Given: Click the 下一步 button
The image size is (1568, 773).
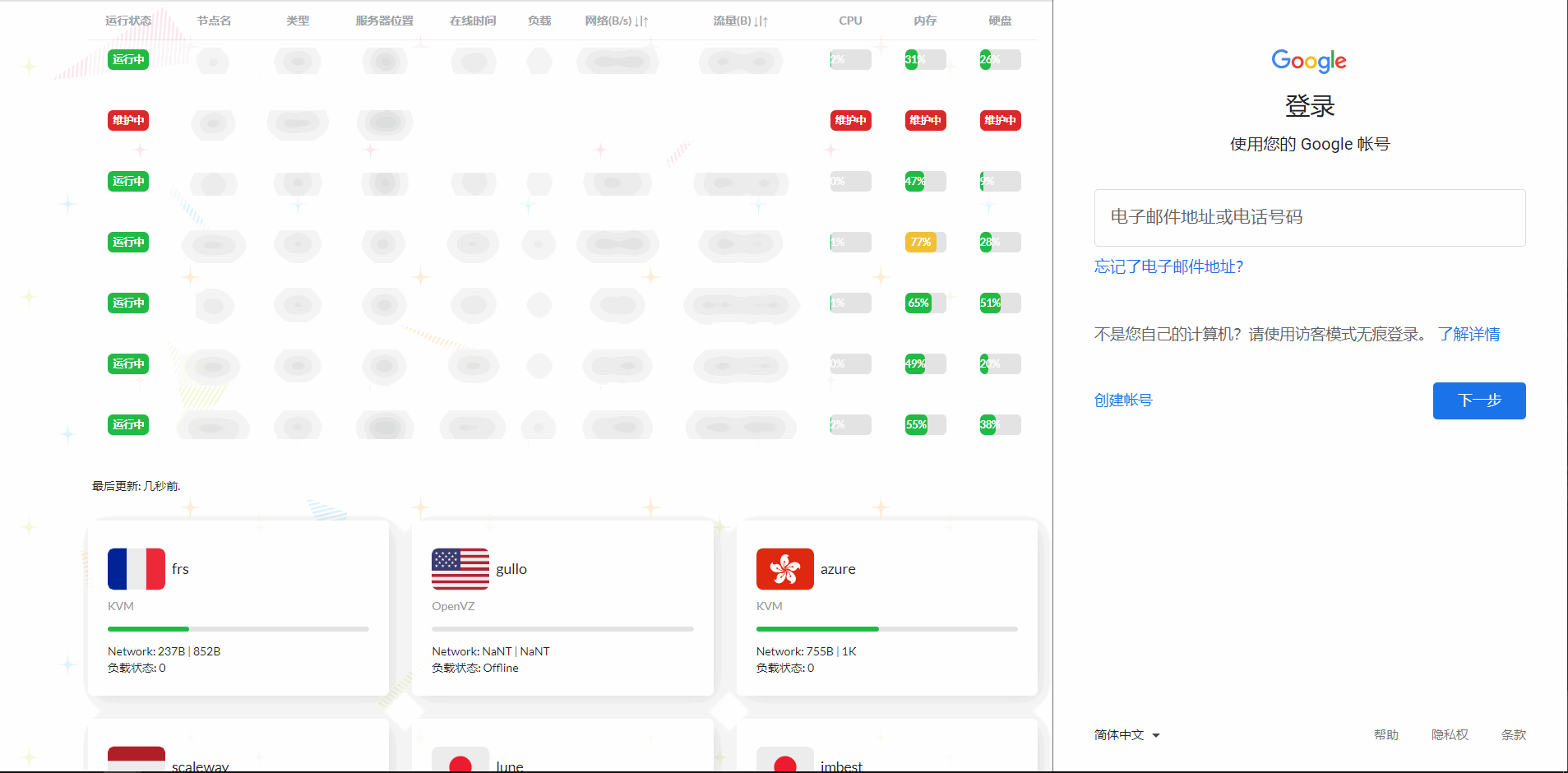Looking at the screenshot, I should click(x=1479, y=400).
